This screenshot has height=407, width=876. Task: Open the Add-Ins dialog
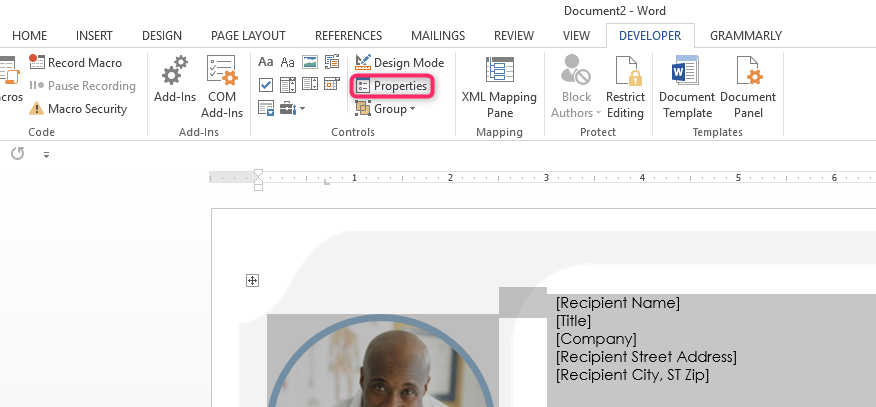click(x=175, y=79)
